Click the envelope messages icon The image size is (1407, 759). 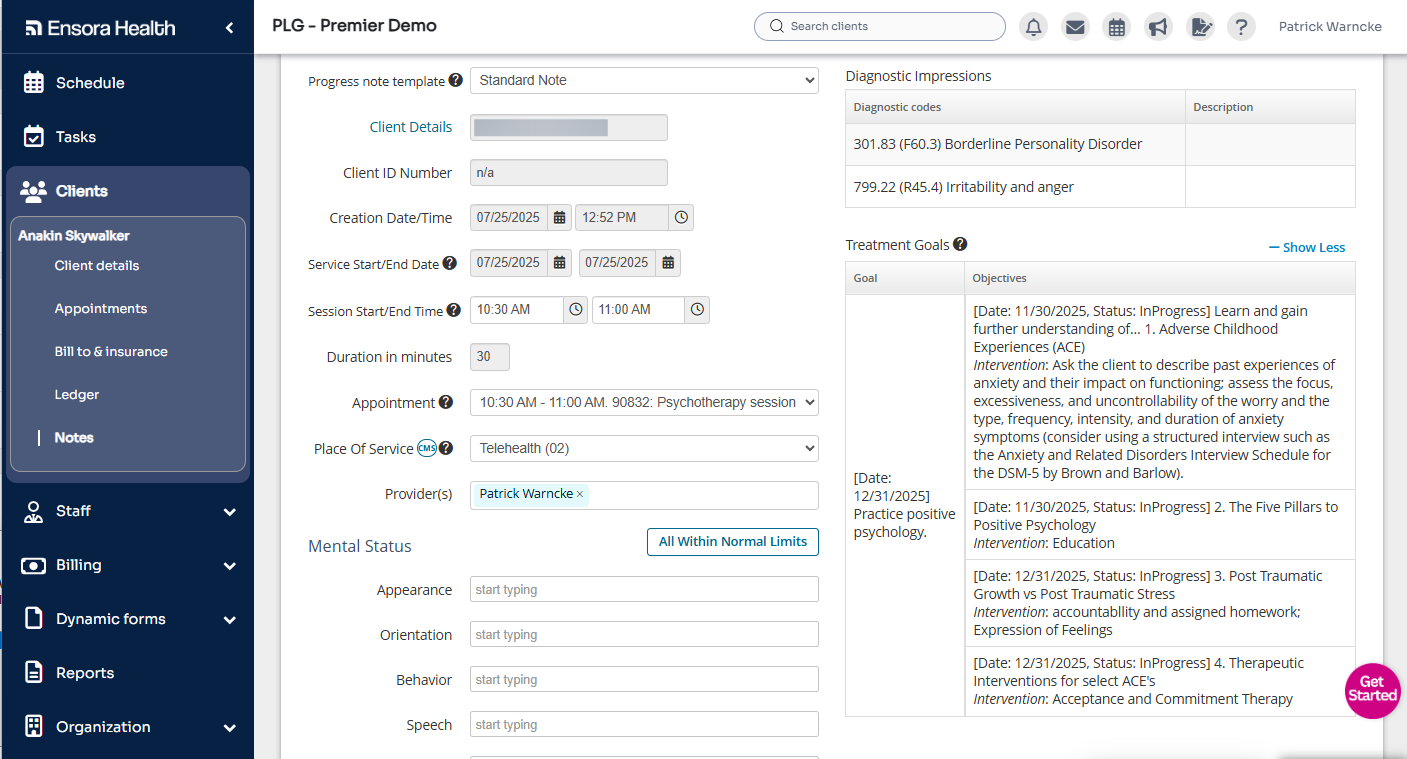click(1075, 27)
